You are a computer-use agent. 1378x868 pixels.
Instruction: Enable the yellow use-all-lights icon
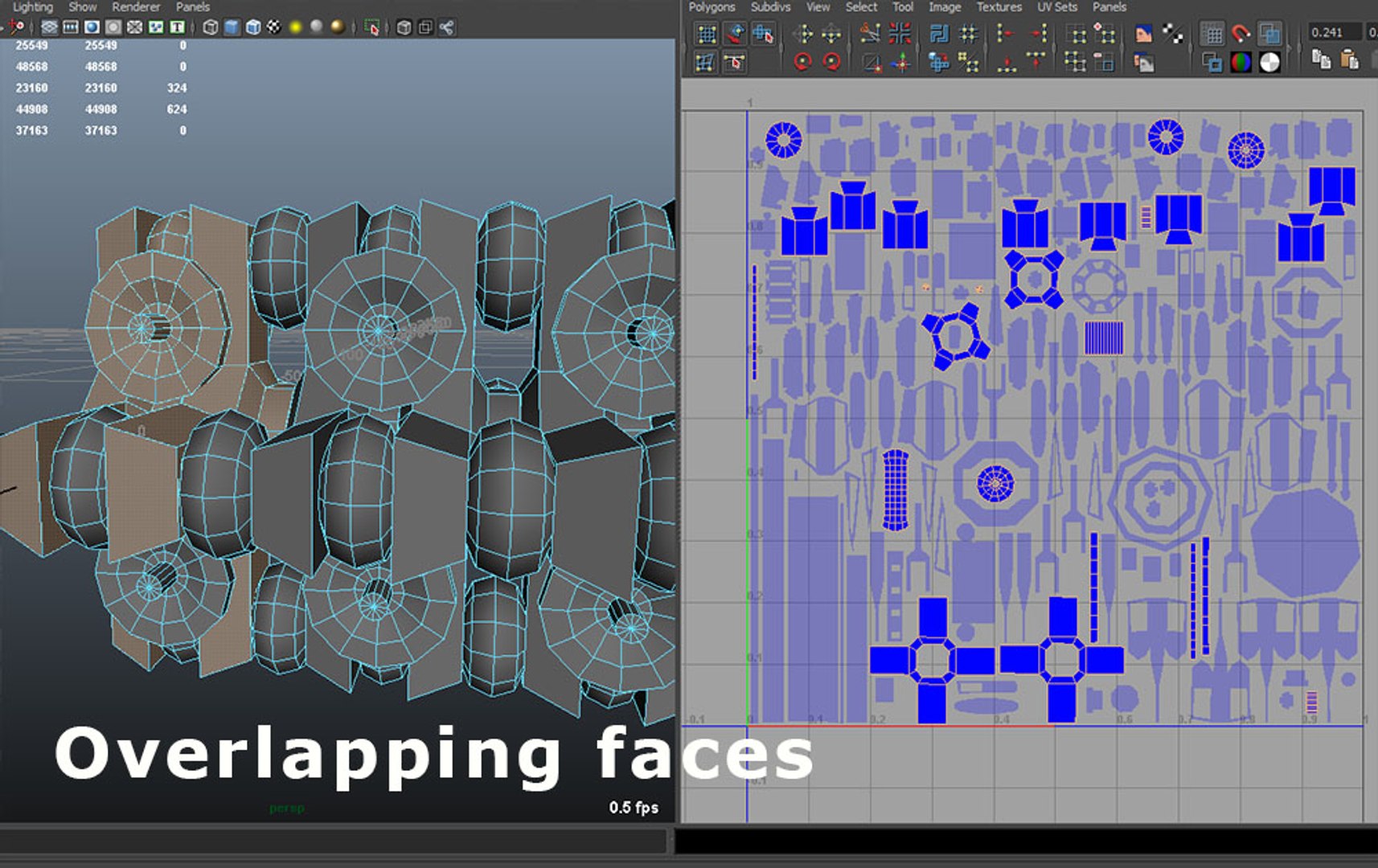[x=296, y=27]
